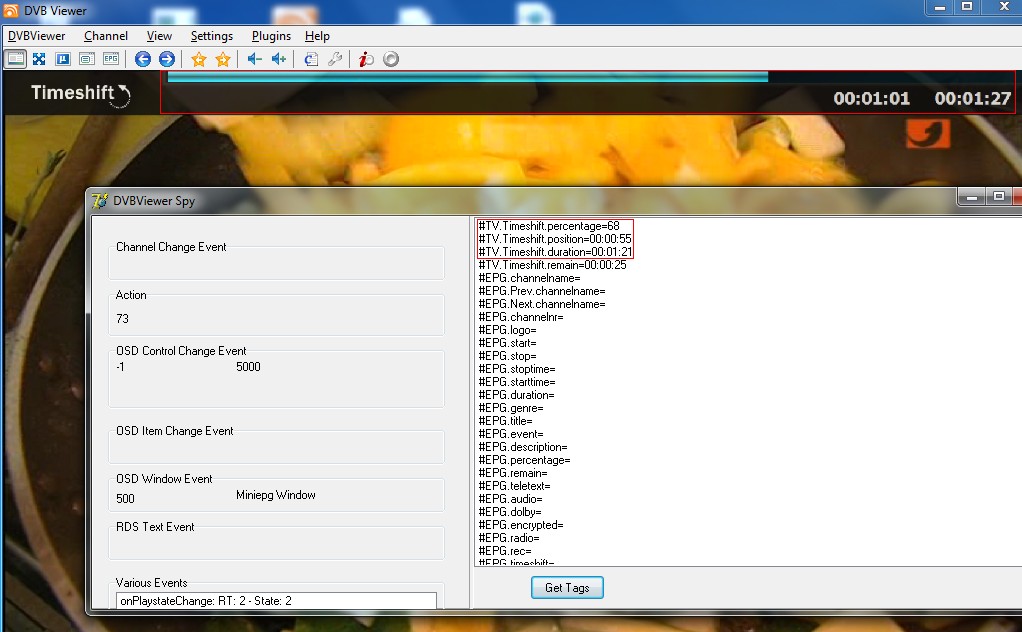Click the timeshift progress bar
Viewport: 1022px width, 632px height.
[x=467, y=77]
